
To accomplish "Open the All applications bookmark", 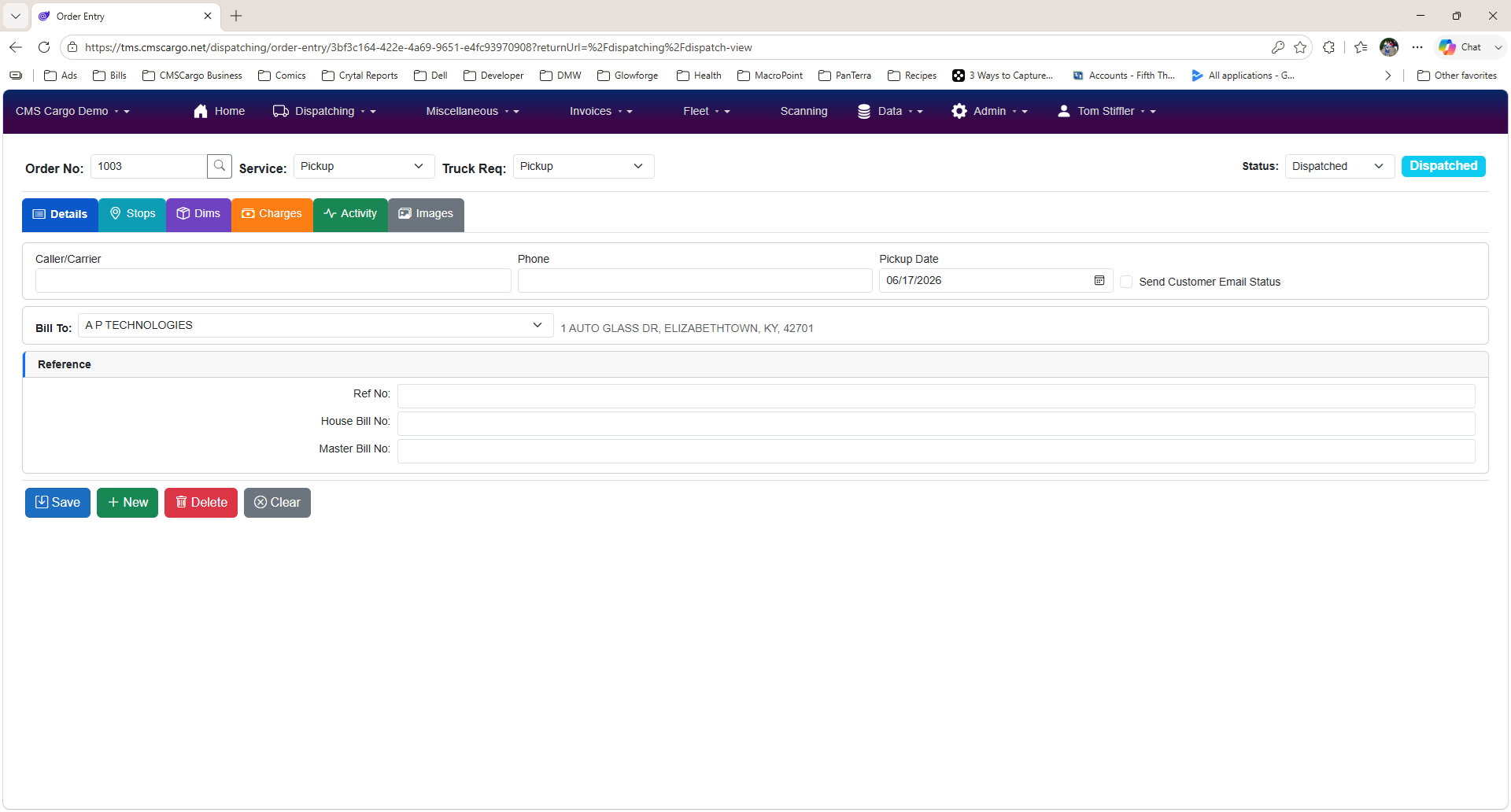I will tap(1243, 76).
